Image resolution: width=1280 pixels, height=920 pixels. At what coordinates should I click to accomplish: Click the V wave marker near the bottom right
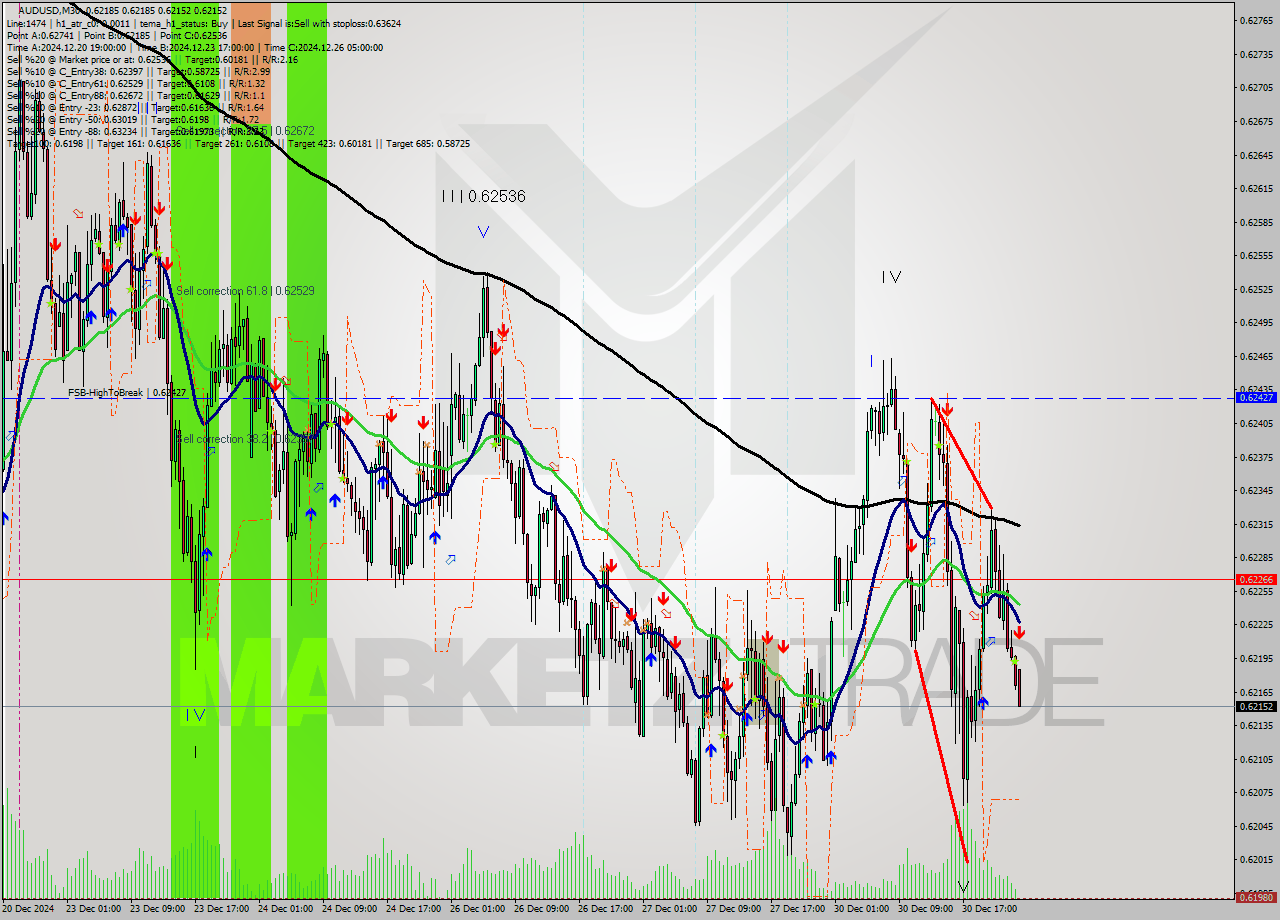click(963, 887)
